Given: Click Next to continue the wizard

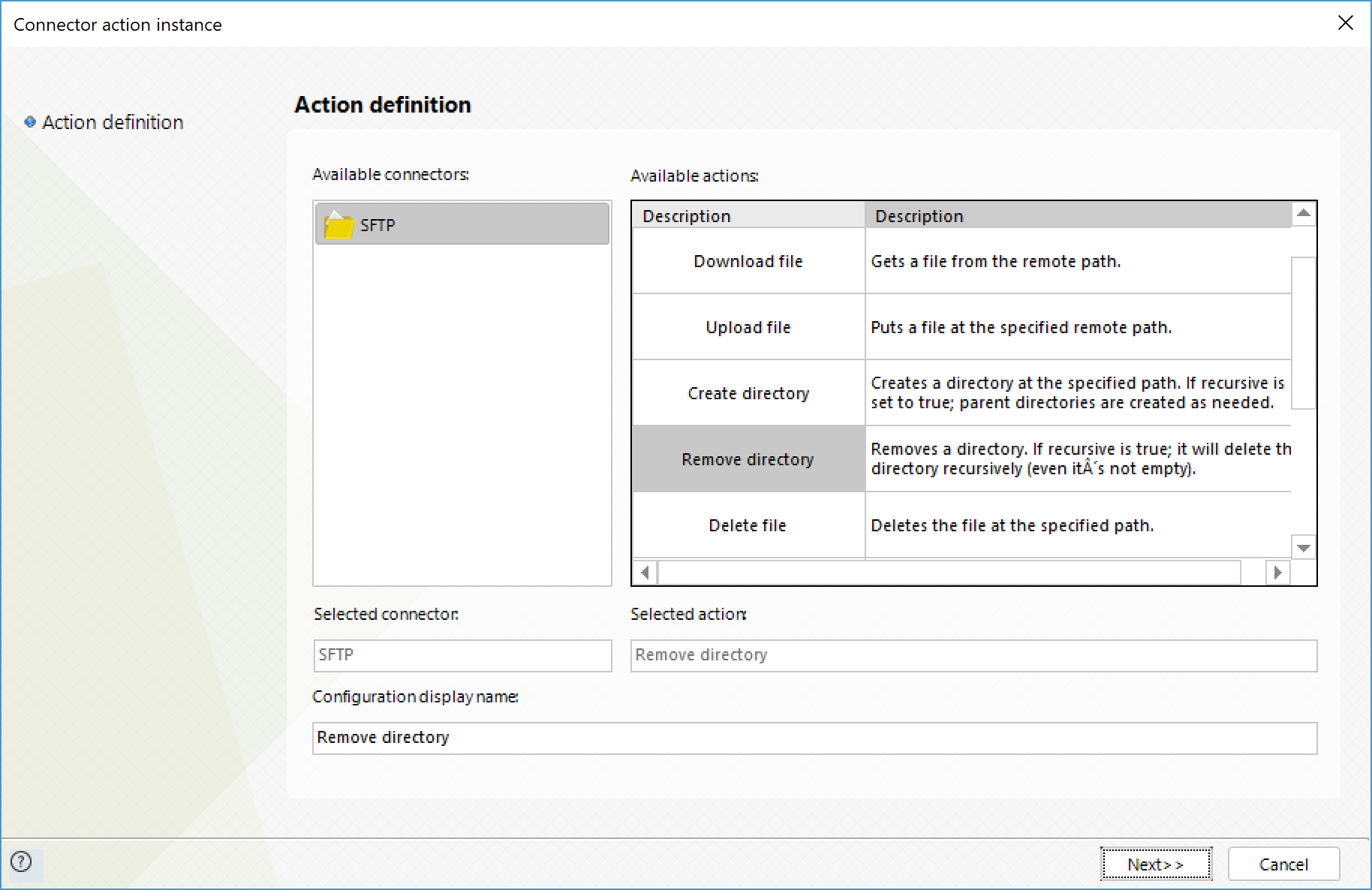Looking at the screenshot, I should [1156, 864].
